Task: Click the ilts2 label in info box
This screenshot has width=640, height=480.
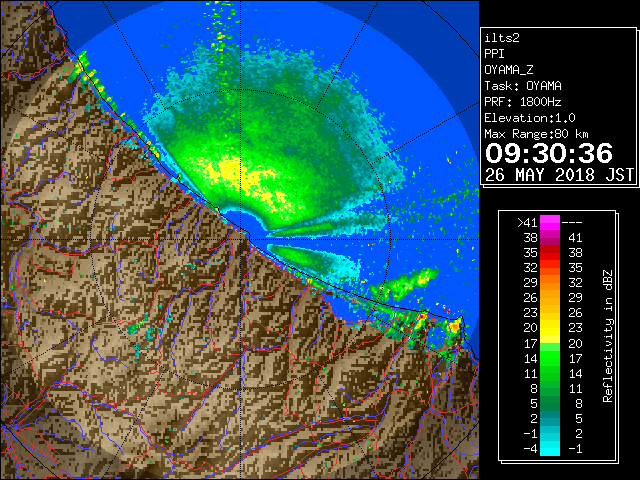Action: pos(502,38)
